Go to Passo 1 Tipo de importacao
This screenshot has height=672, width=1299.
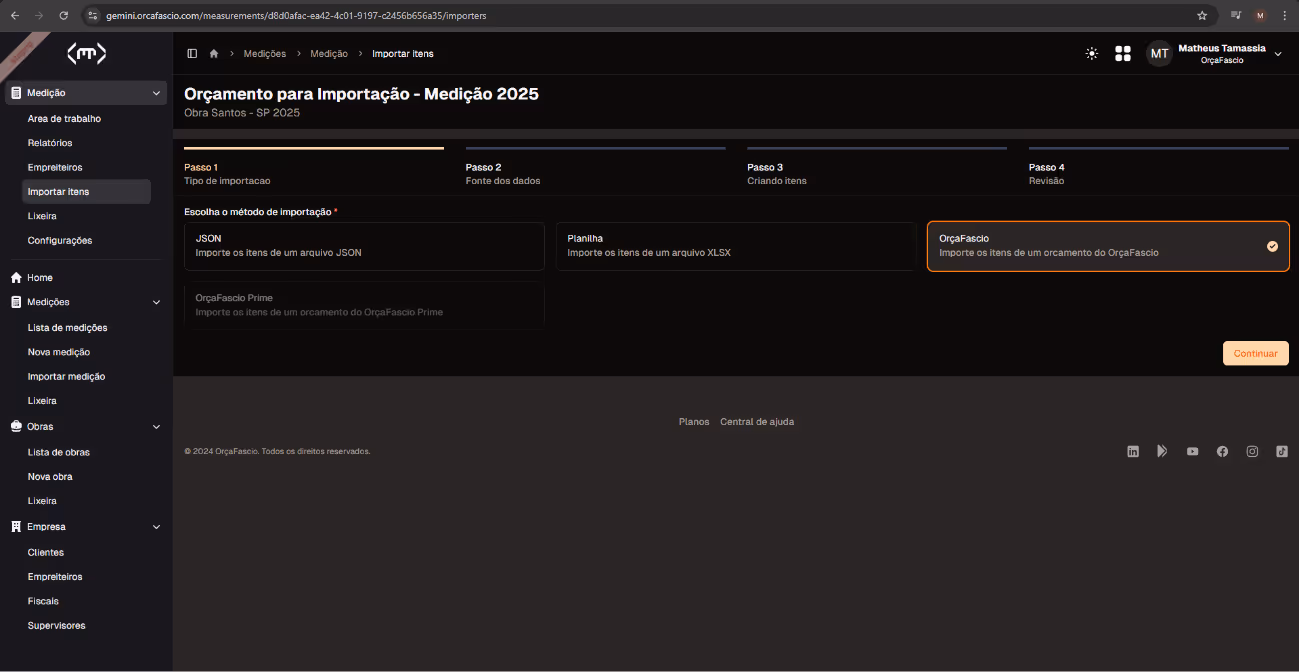(313, 167)
